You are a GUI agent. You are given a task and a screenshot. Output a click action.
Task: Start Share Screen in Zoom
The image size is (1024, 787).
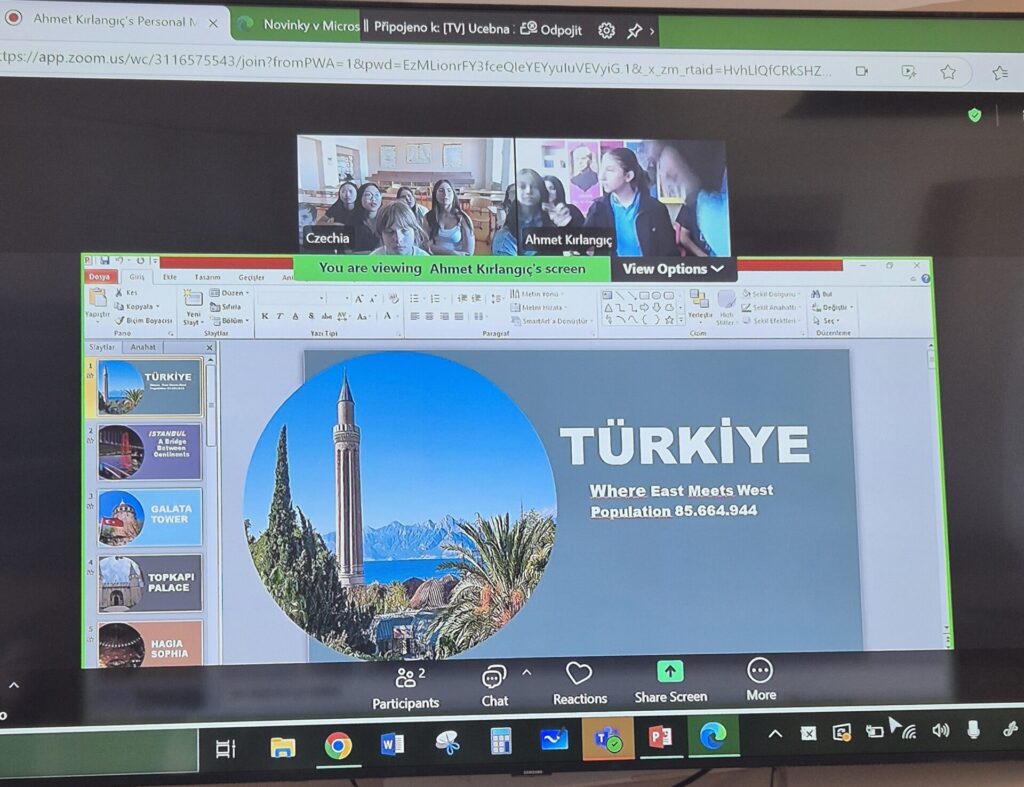click(x=671, y=683)
